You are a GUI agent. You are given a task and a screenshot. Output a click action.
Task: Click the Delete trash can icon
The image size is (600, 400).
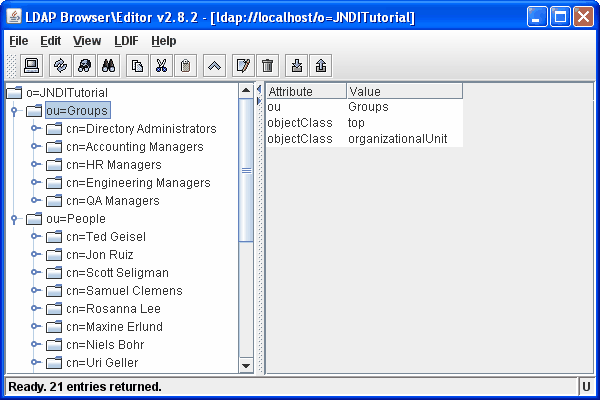tap(267, 66)
